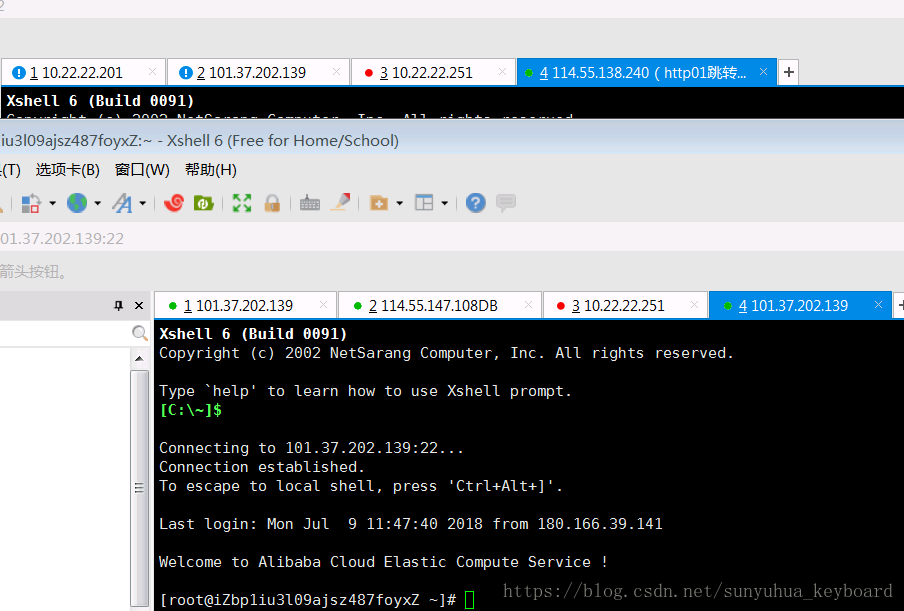Expand the font dropdown arrow
This screenshot has width=904, height=611.
tap(142, 203)
